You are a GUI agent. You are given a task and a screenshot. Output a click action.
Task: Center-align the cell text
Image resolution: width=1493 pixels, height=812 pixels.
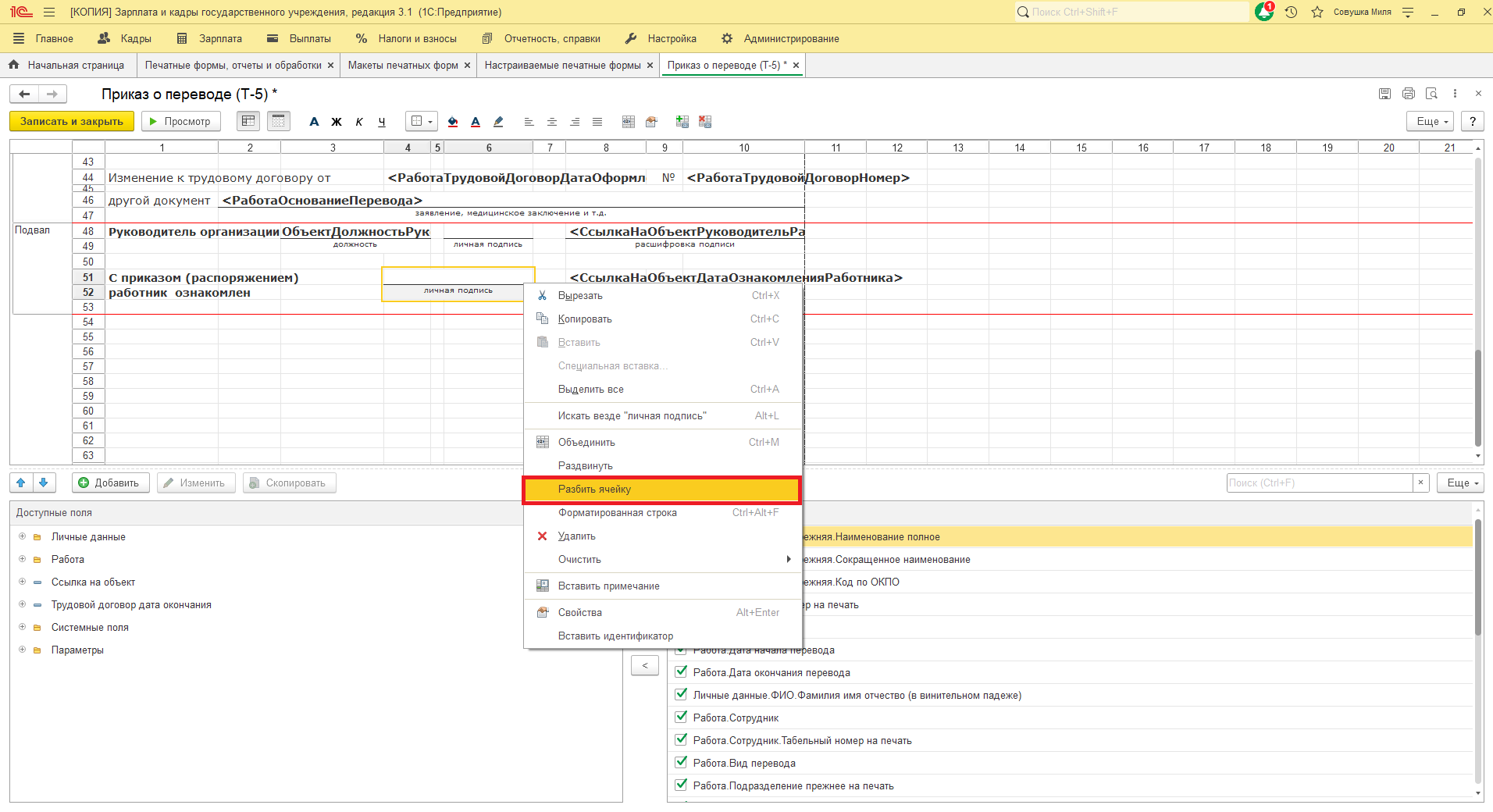coord(552,122)
